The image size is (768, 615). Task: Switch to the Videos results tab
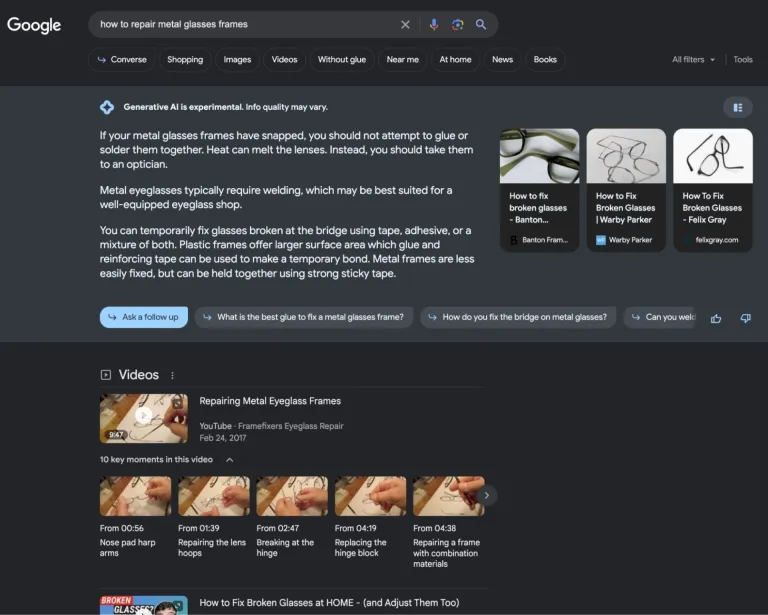click(284, 59)
